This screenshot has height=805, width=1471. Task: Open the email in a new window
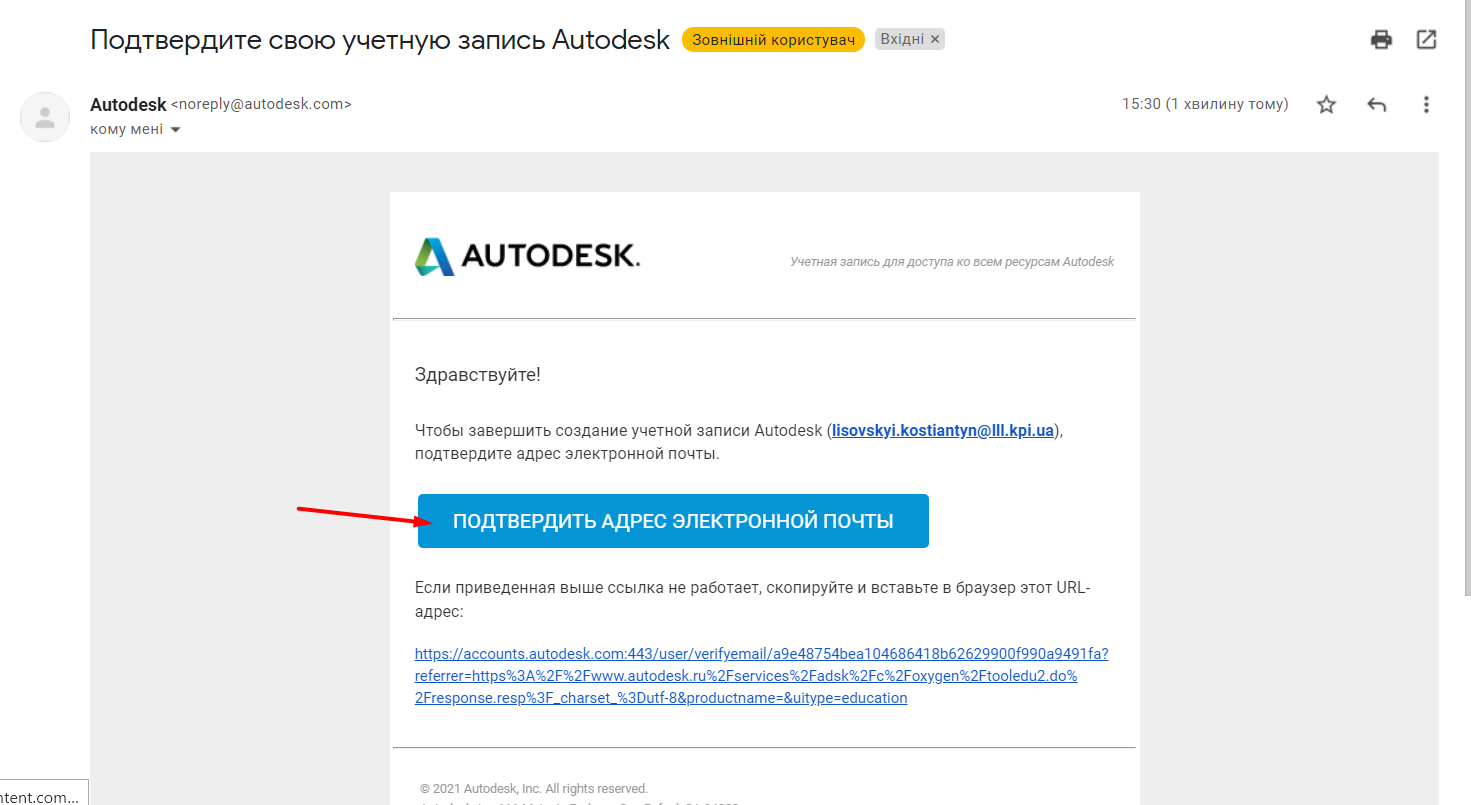pyautogui.click(x=1427, y=40)
